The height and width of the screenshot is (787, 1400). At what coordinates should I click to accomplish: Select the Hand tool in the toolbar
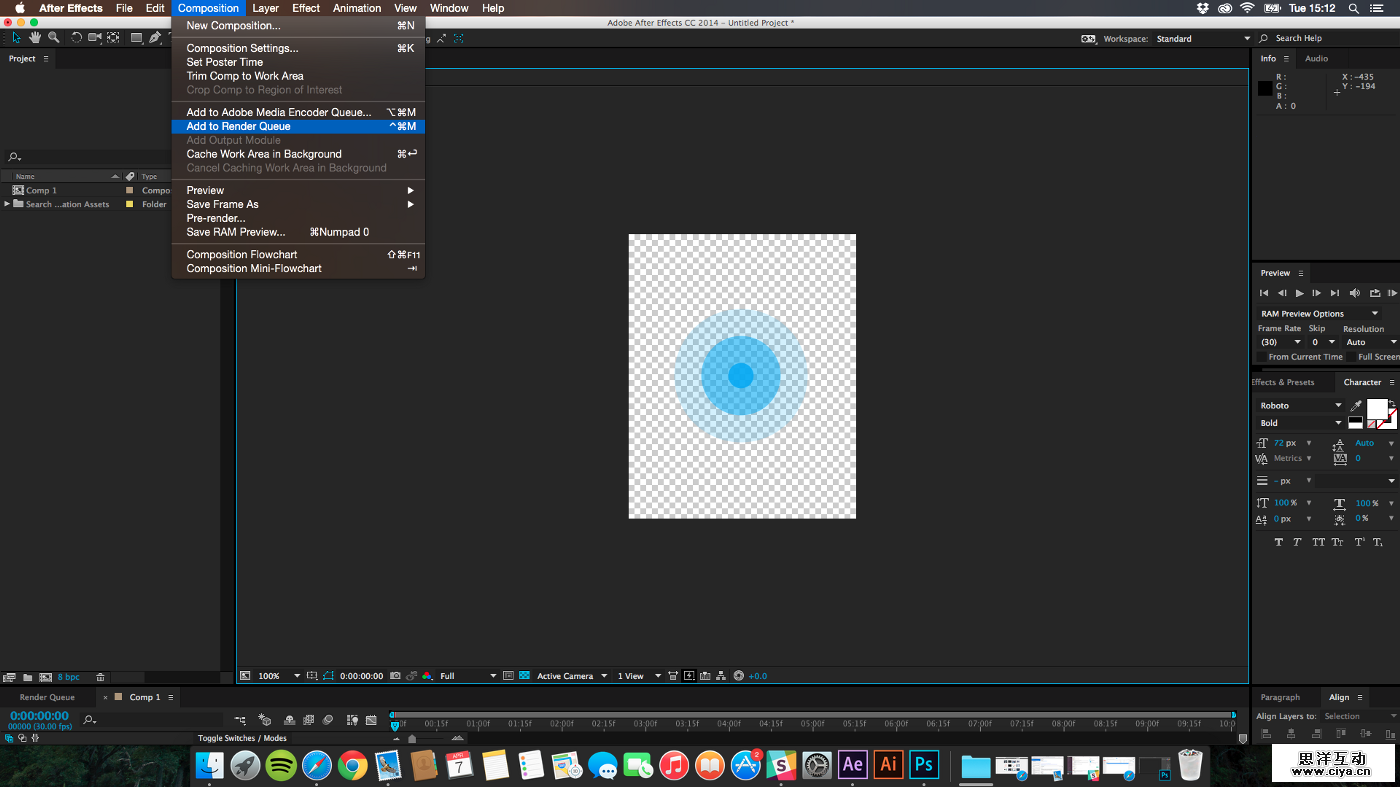(34, 38)
